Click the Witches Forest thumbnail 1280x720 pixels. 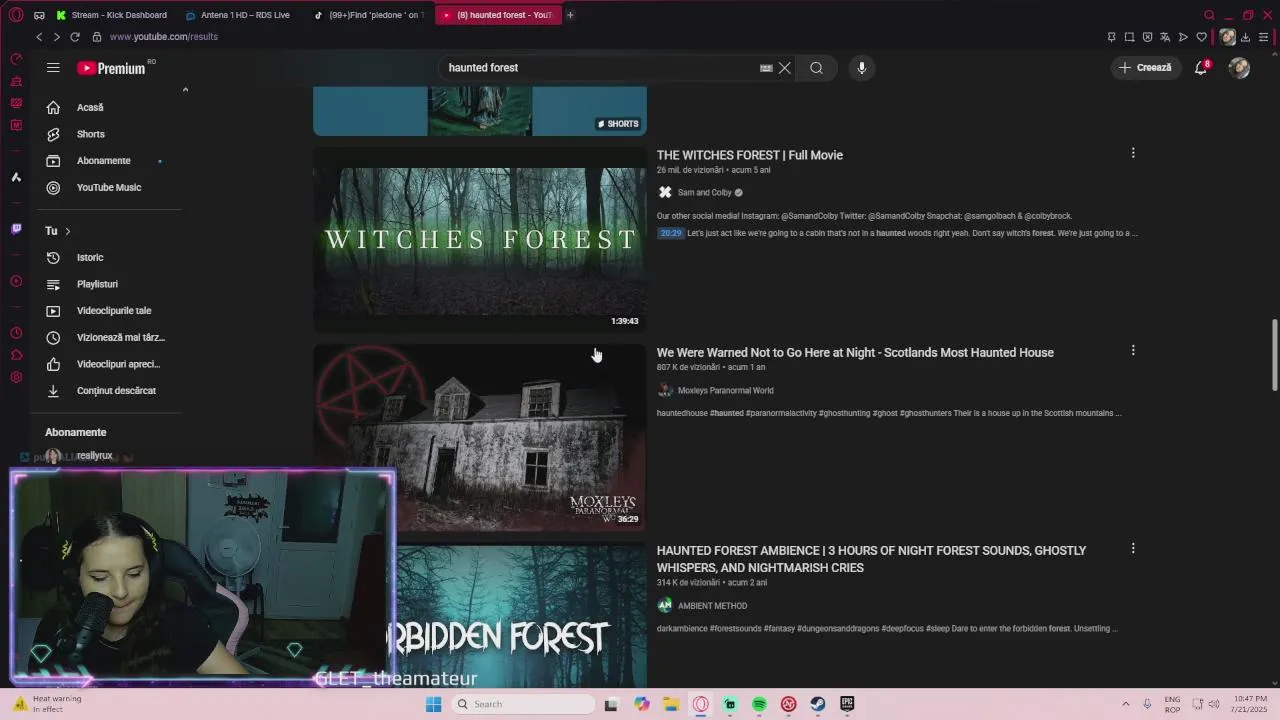point(480,240)
